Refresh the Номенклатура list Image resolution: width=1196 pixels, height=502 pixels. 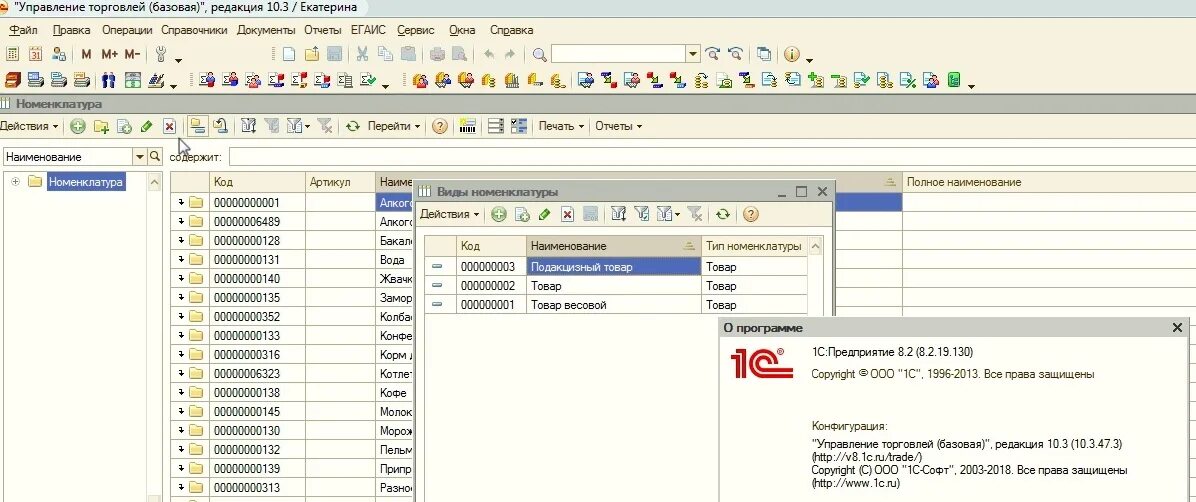[x=352, y=127]
